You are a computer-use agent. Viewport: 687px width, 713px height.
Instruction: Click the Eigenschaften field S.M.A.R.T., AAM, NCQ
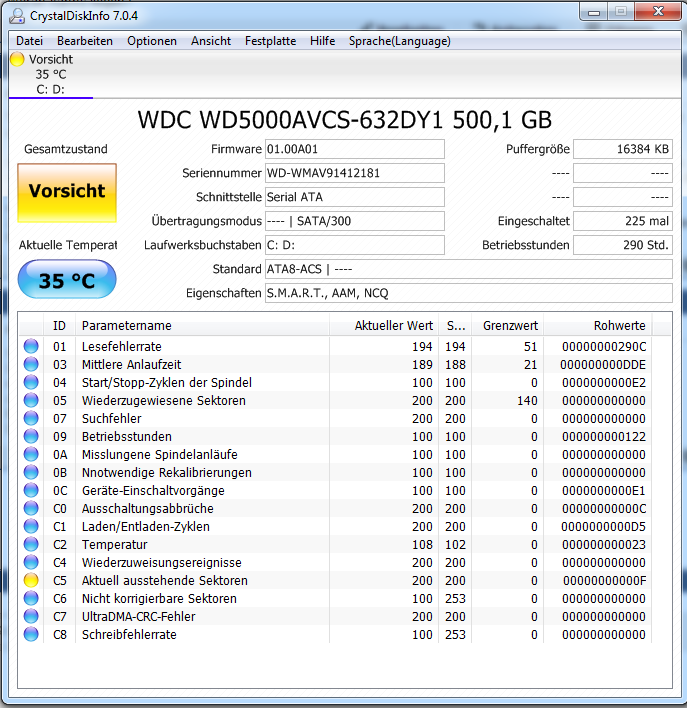coord(469,293)
